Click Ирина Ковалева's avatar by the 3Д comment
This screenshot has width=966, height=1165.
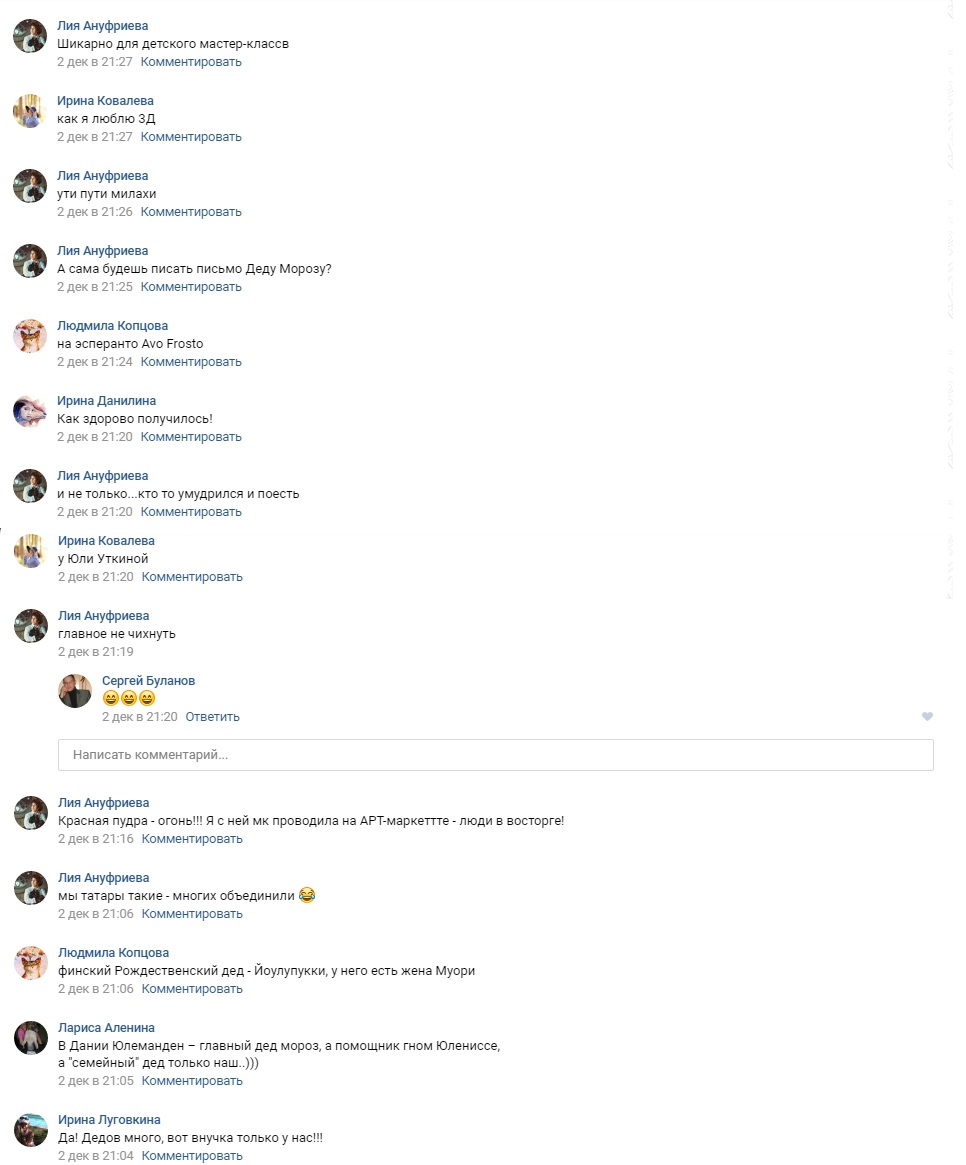tap(30, 111)
